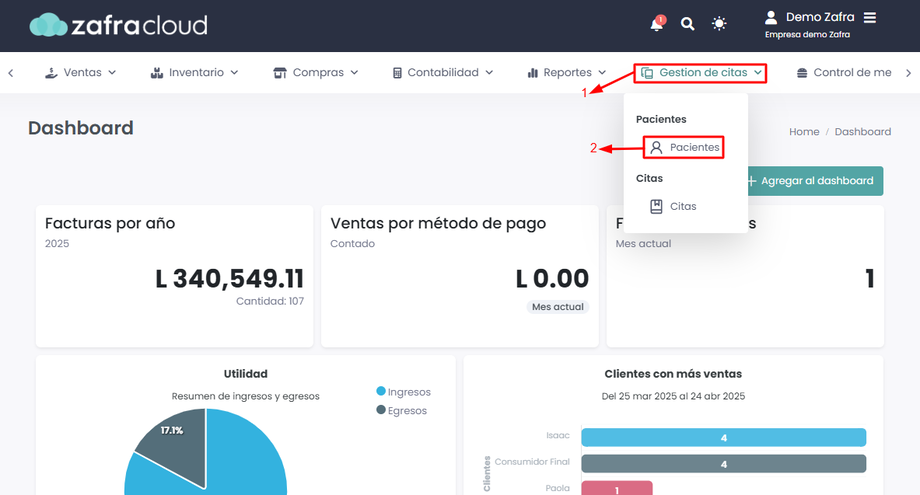This screenshot has width=920, height=495.
Task: Click the Isaac bar in chart
Action: 723,438
